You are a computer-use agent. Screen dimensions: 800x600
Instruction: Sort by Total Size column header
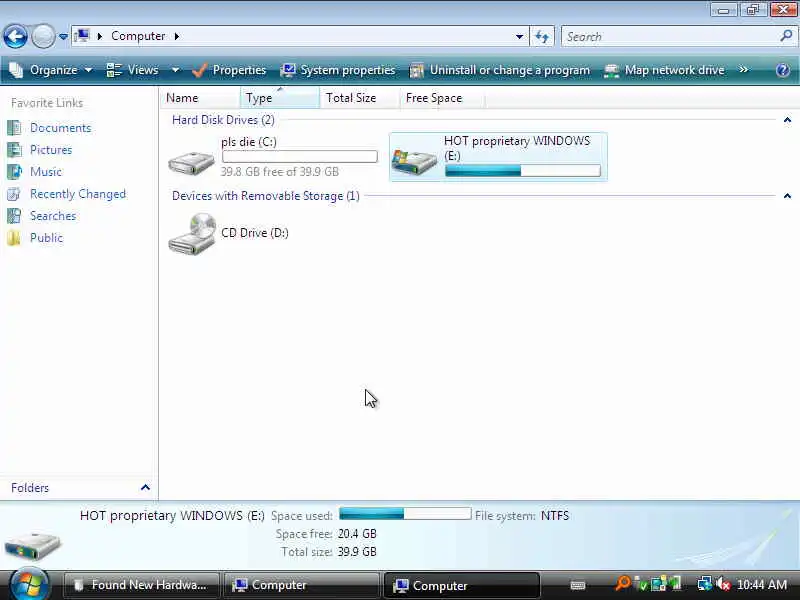[x=360, y=97]
